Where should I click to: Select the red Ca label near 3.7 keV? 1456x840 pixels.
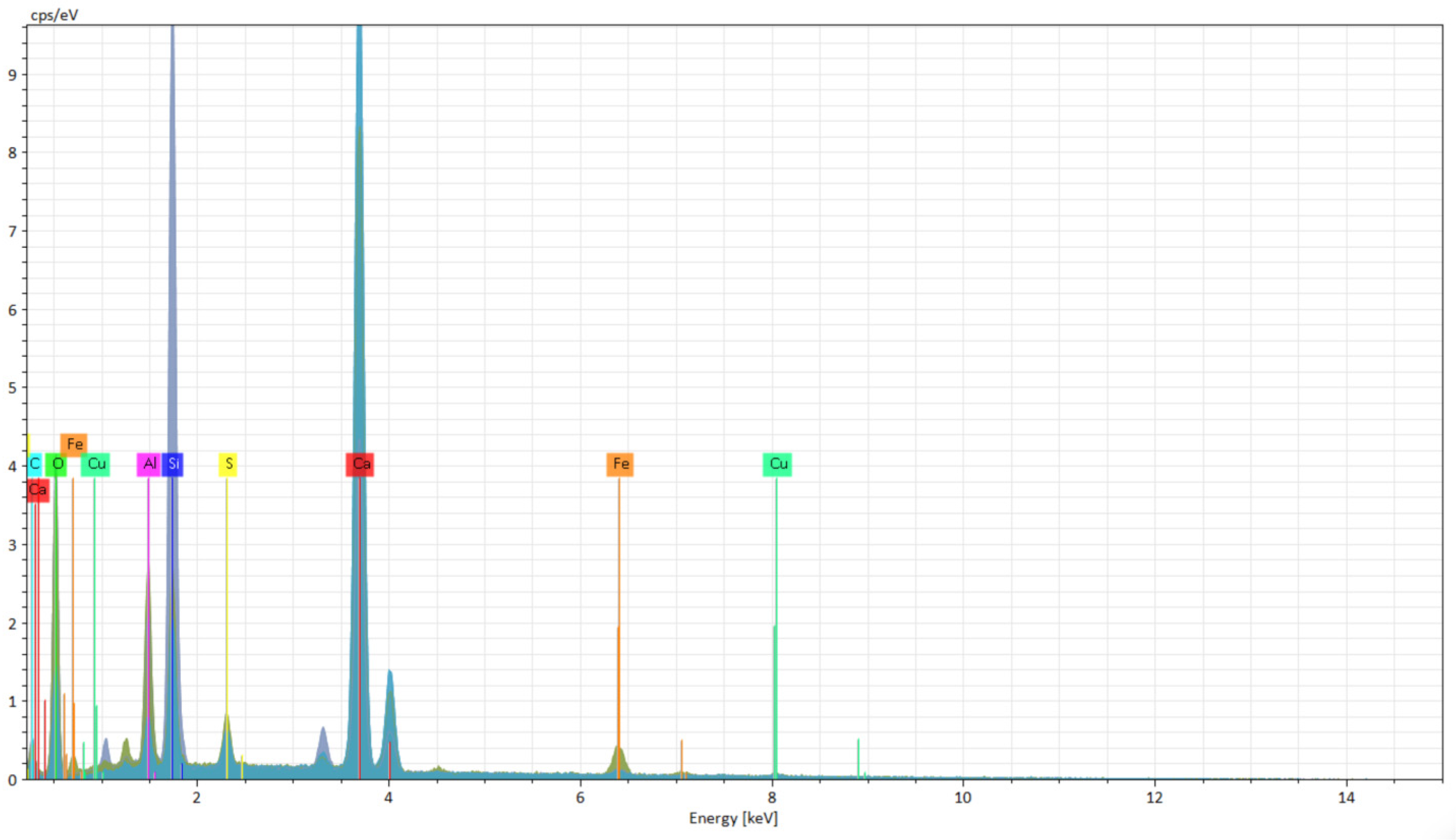360,464
